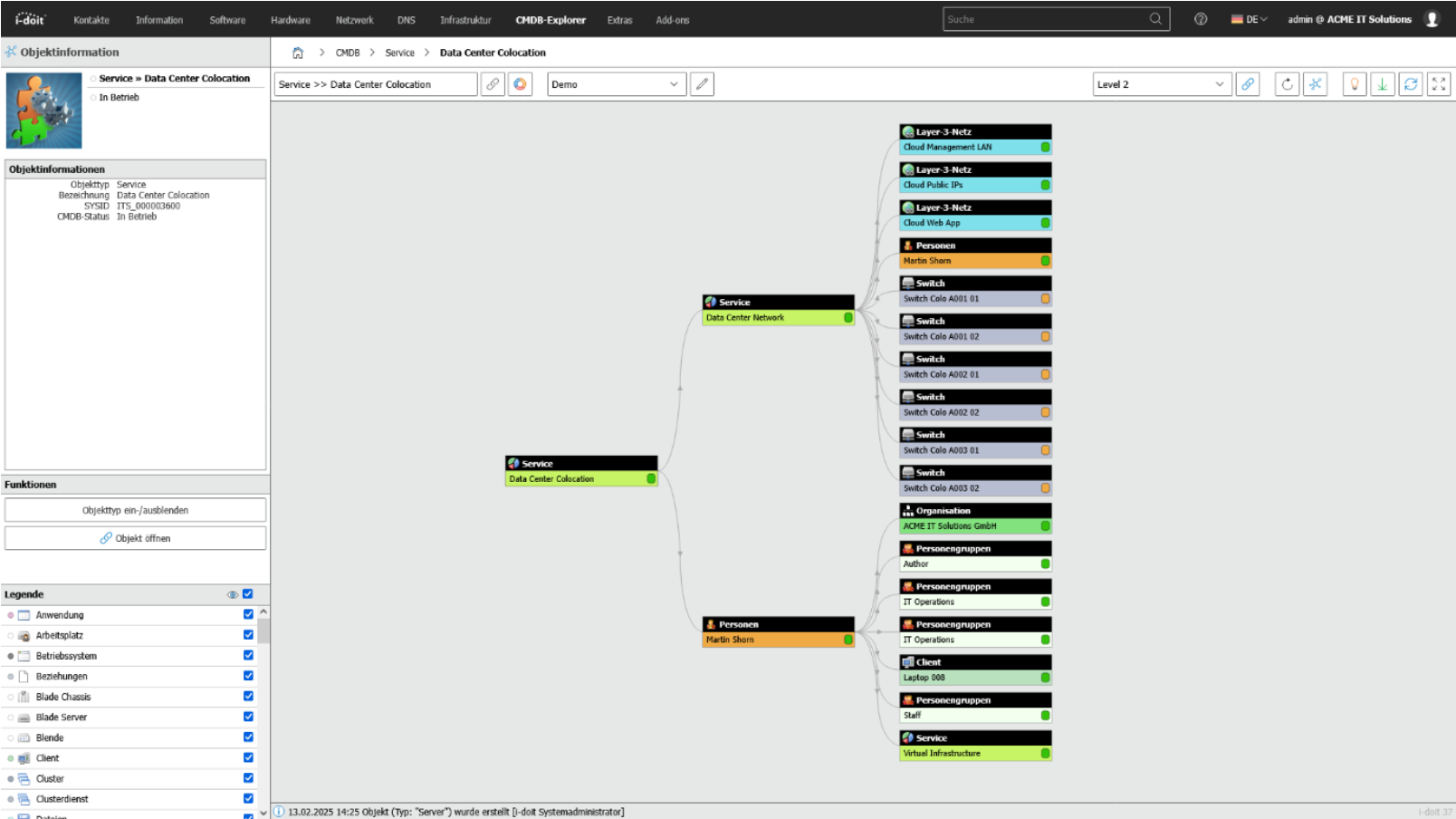Click the graph layout icon next to reload
The width and height of the screenshot is (1456, 819).
pyautogui.click(x=1315, y=84)
